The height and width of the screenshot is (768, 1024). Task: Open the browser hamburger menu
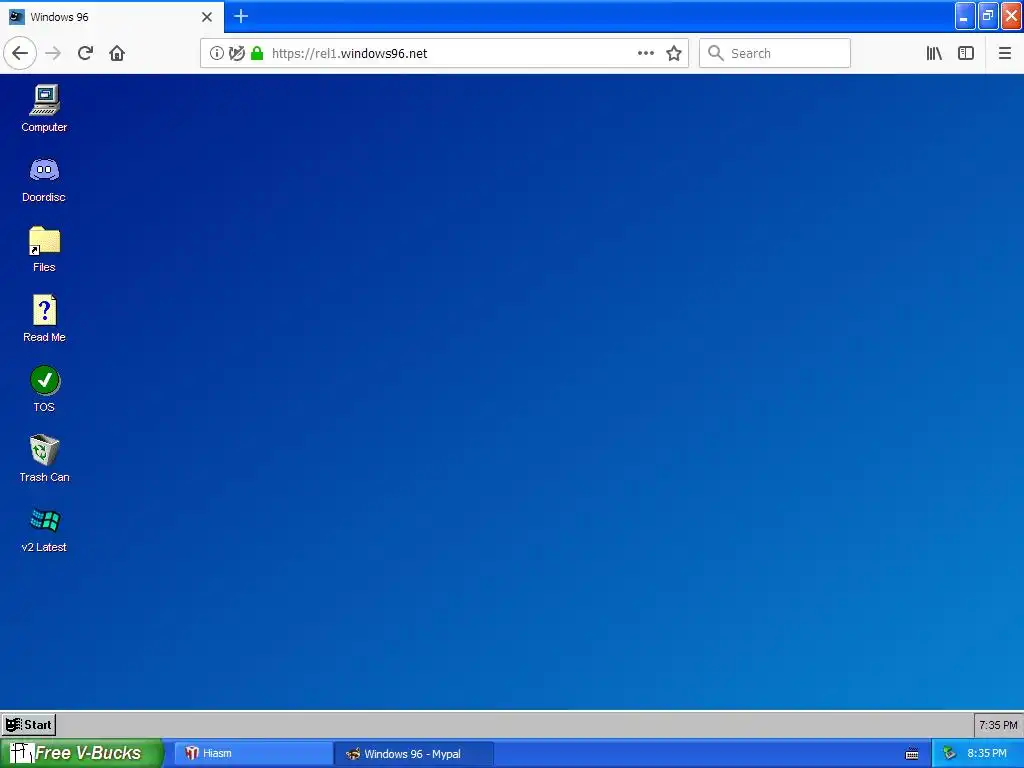pyautogui.click(x=1005, y=54)
